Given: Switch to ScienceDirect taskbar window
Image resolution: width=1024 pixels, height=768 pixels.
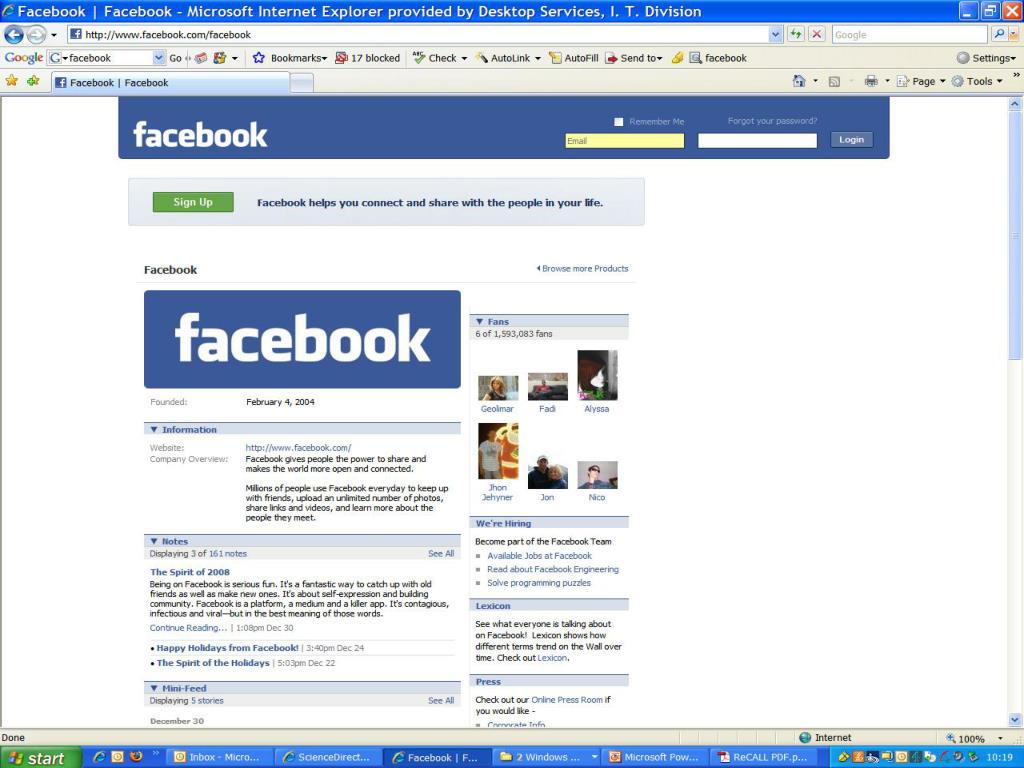Looking at the screenshot, I should 327,758.
